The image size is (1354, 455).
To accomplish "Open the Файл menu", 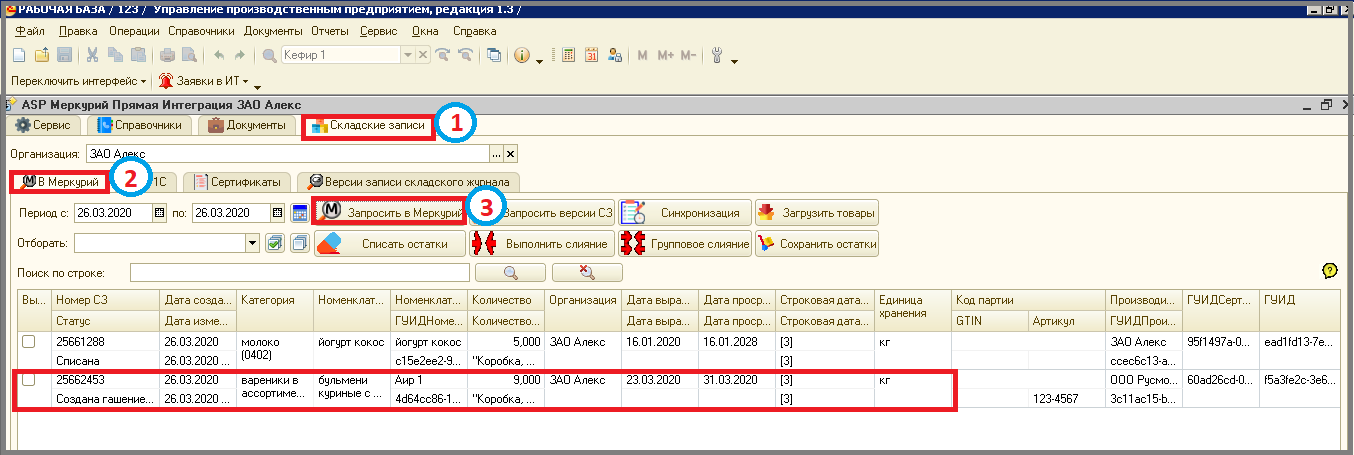I will pos(30,31).
